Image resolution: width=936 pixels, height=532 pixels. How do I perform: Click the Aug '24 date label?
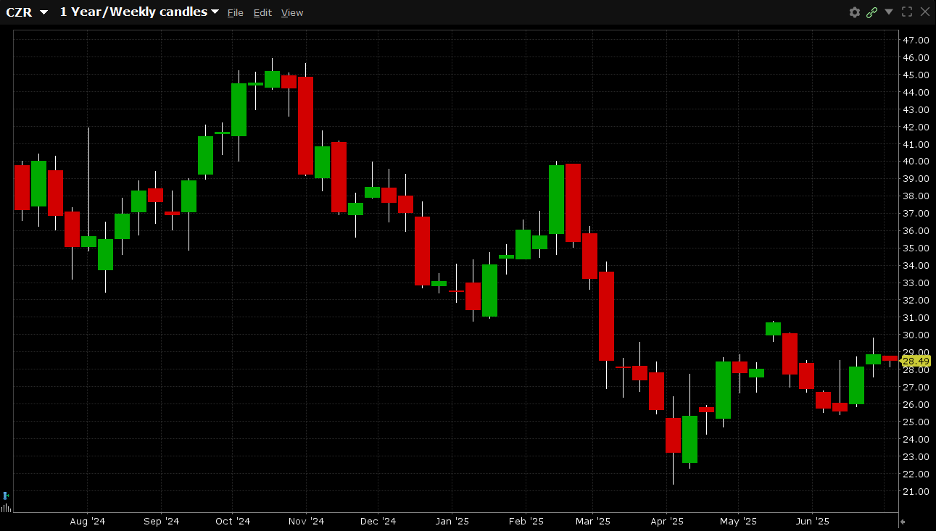[87, 521]
